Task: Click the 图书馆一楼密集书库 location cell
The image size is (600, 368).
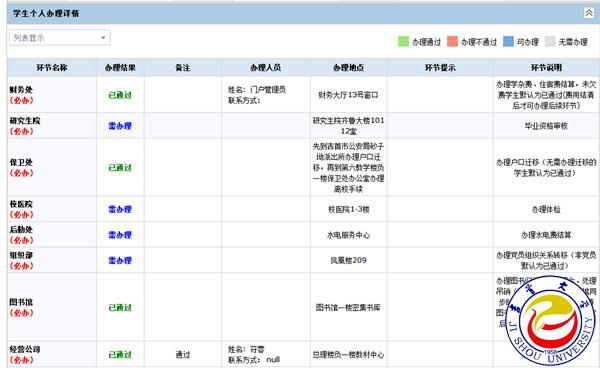Action: (x=348, y=308)
